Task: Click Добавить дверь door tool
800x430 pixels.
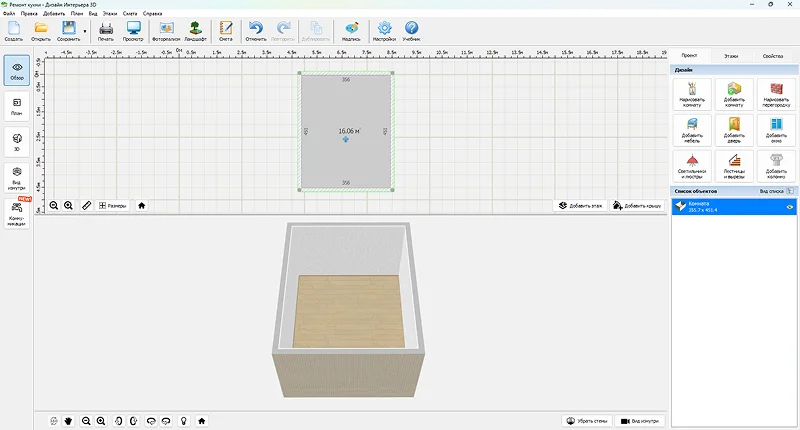Action: tap(734, 130)
